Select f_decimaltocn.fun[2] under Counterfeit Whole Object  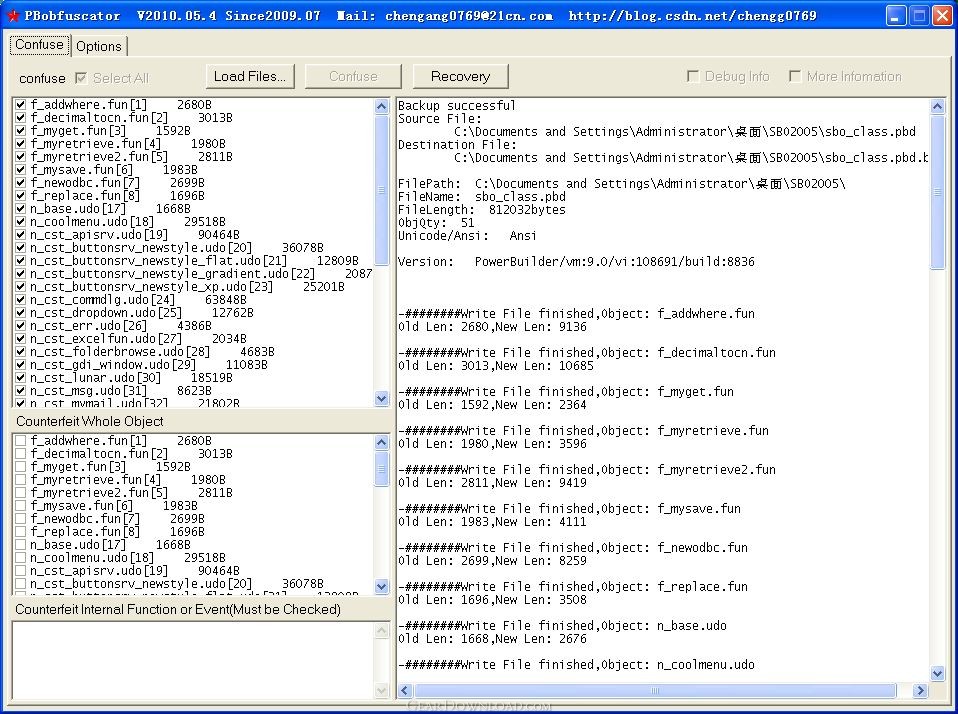tap(131, 454)
